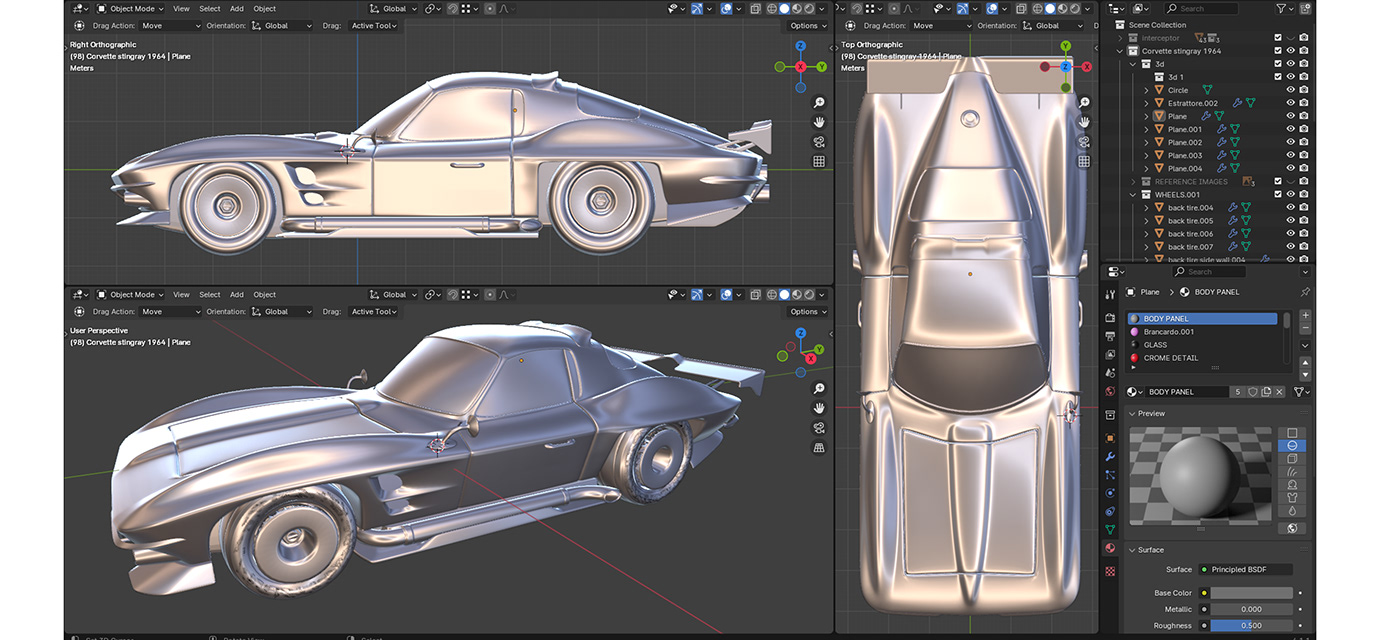Image resolution: width=1400 pixels, height=640 pixels.
Task: Click the Zoom magnifier icon in the viewport sidebar
Action: pos(820,102)
